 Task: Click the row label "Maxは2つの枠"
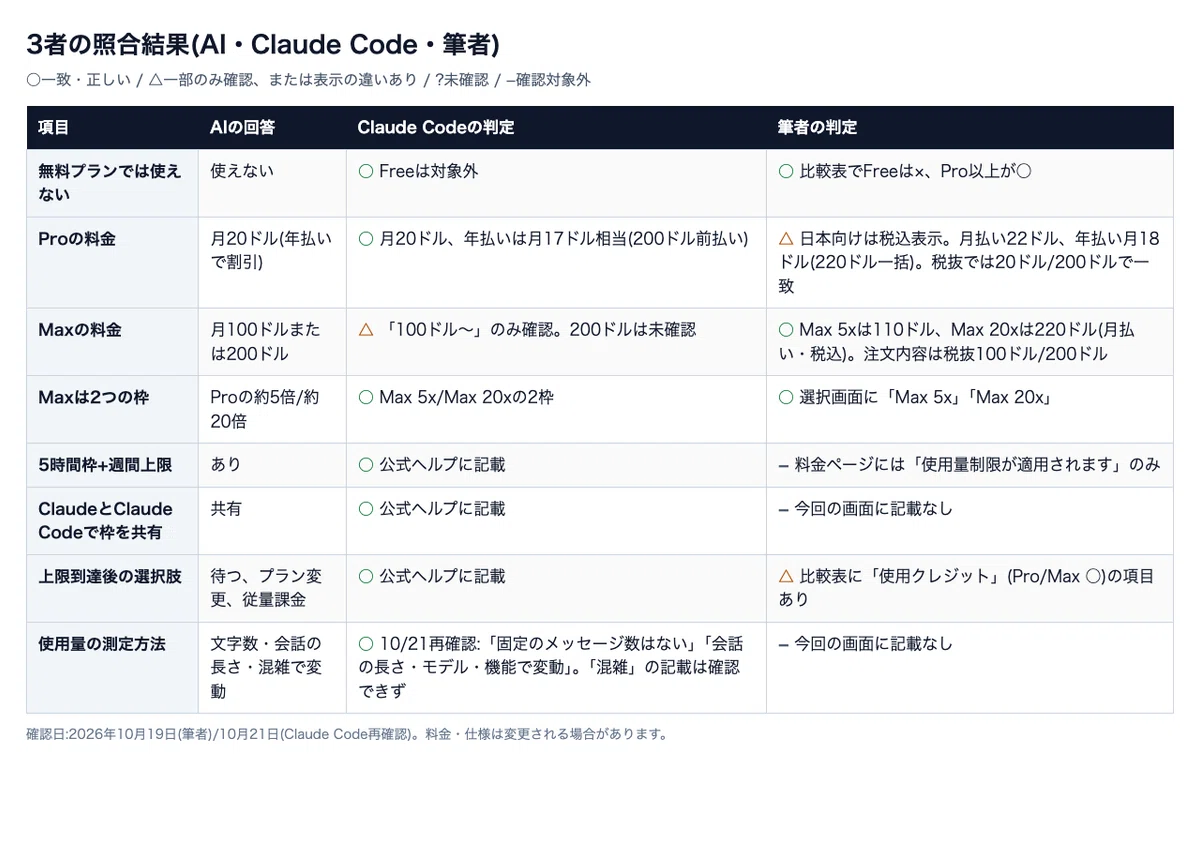tap(112, 409)
